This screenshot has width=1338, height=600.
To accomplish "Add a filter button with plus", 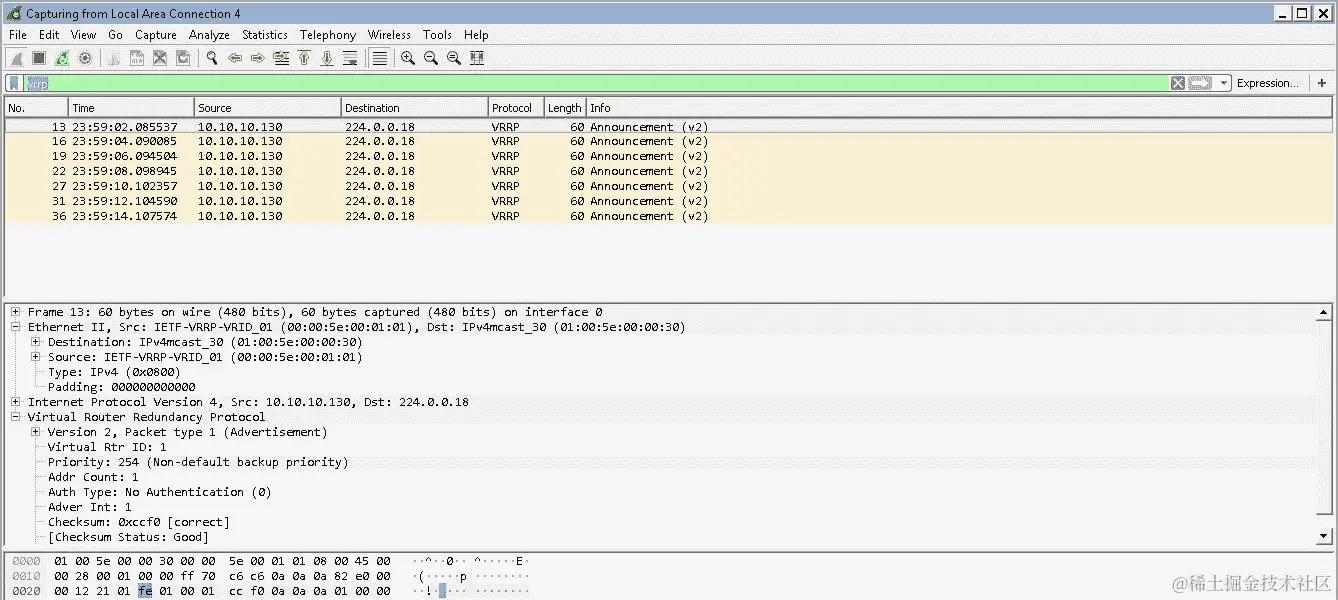I will [1321, 83].
